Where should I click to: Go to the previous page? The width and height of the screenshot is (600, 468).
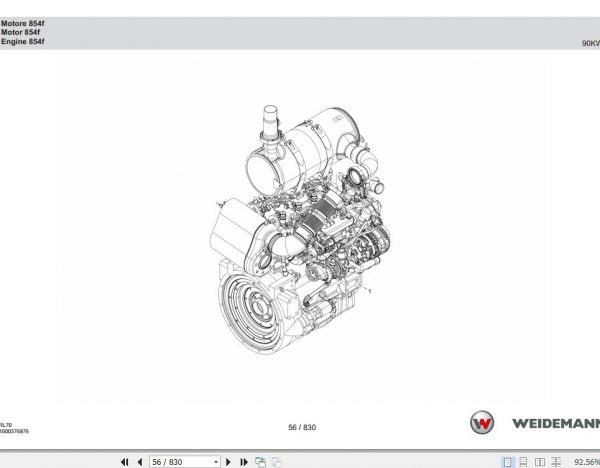[140, 462]
